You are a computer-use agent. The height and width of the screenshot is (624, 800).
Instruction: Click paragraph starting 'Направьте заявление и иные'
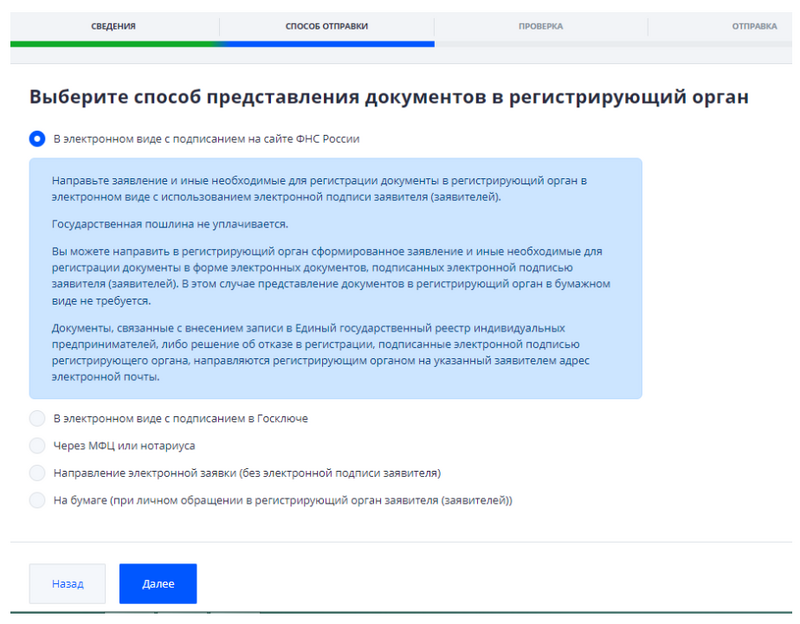point(319,189)
